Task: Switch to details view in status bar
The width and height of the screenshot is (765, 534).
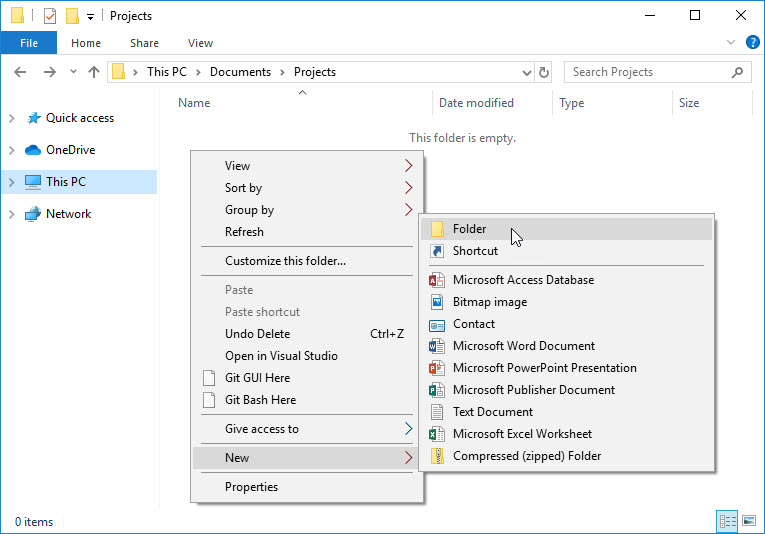Action: (726, 522)
